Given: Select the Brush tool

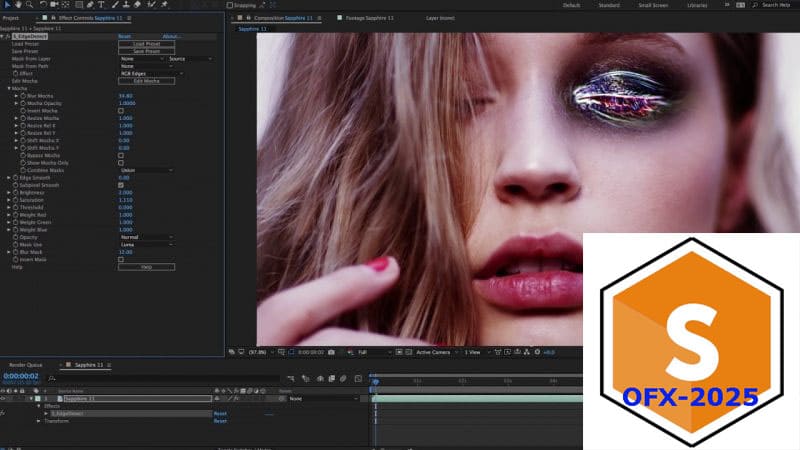Looking at the screenshot, I should pyautogui.click(x=115, y=5).
